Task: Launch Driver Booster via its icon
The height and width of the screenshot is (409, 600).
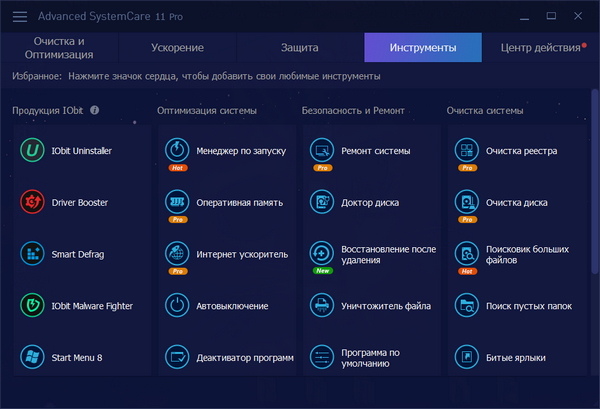Action: coord(33,202)
